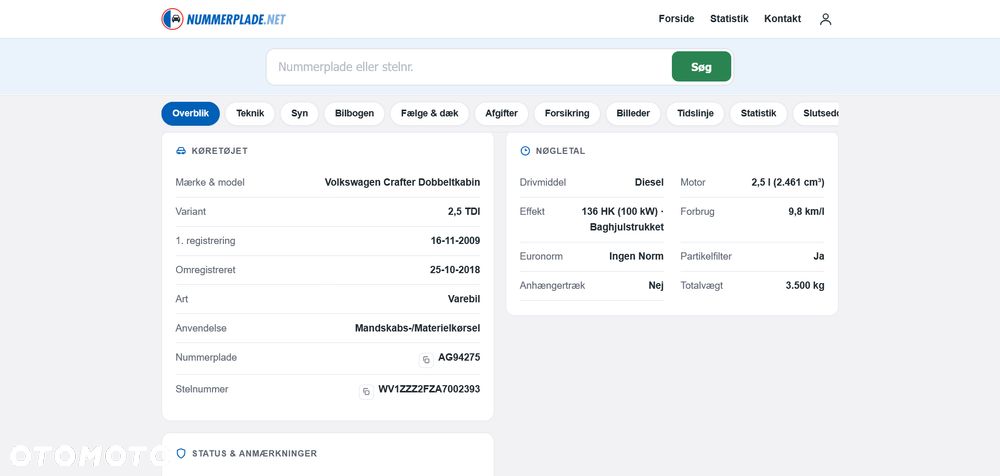Screen dimensions: 1000x476
Task: Select the Overblik tab
Action: tap(191, 114)
